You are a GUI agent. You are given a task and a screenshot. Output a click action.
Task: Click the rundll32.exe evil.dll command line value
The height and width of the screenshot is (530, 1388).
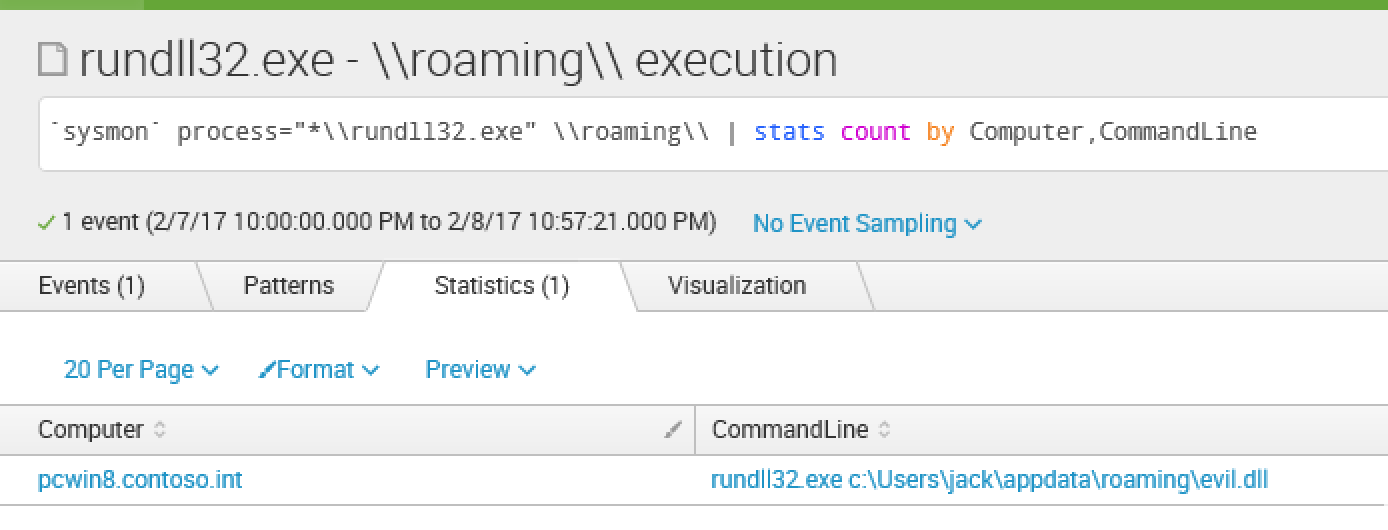pos(989,480)
